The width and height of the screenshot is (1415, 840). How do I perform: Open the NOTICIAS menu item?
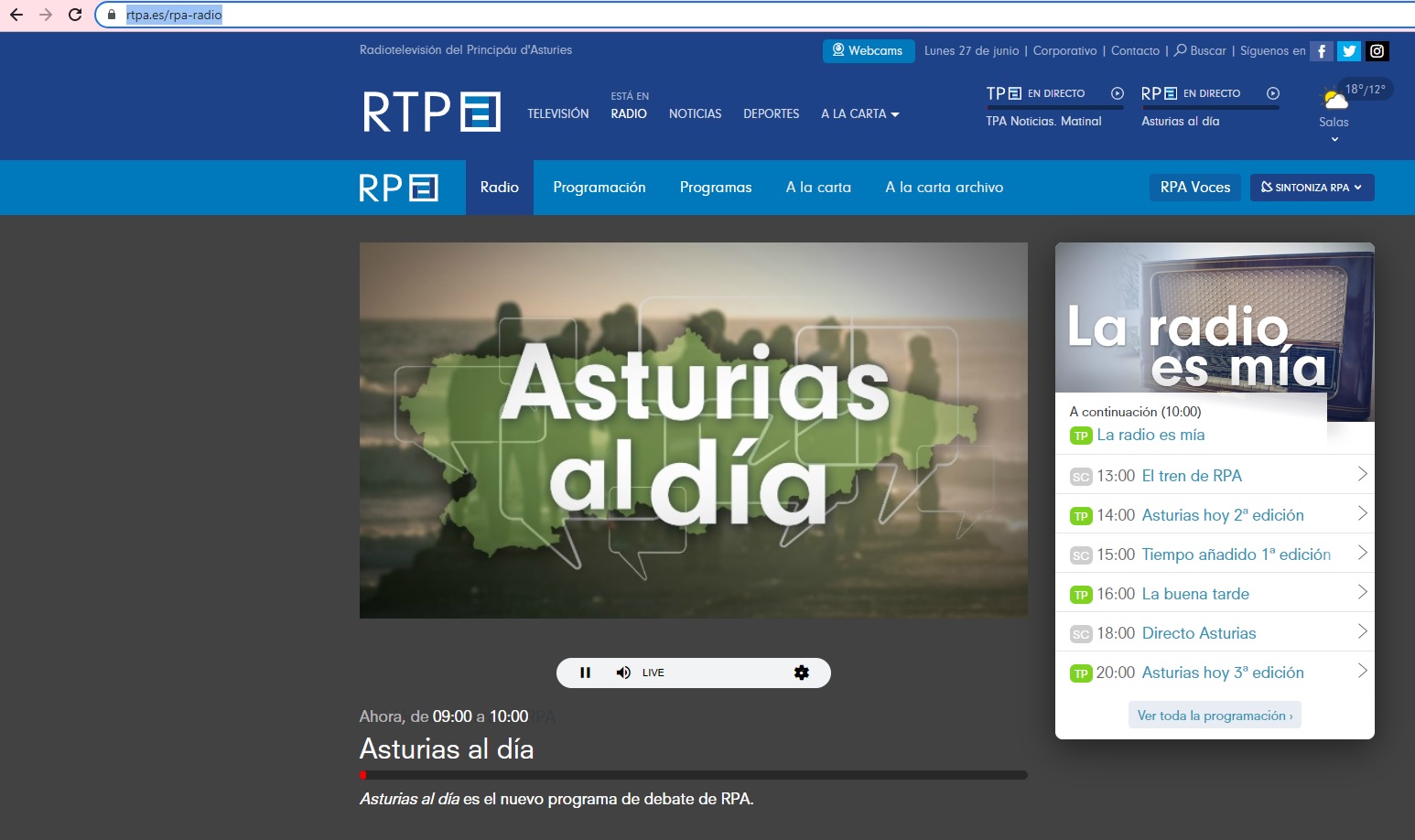[695, 114]
